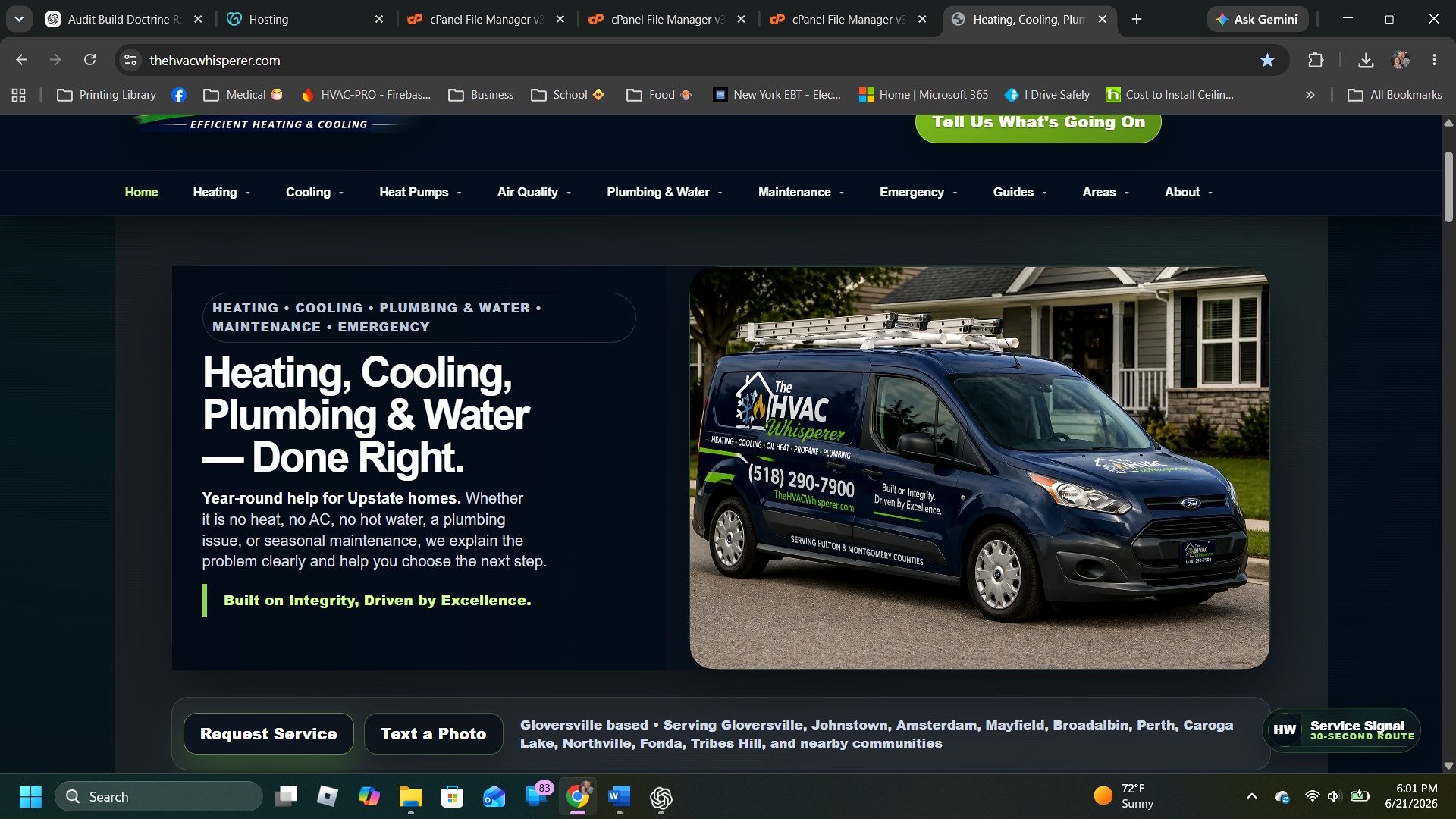Reload the current page
The width and height of the screenshot is (1456, 819).
click(89, 60)
